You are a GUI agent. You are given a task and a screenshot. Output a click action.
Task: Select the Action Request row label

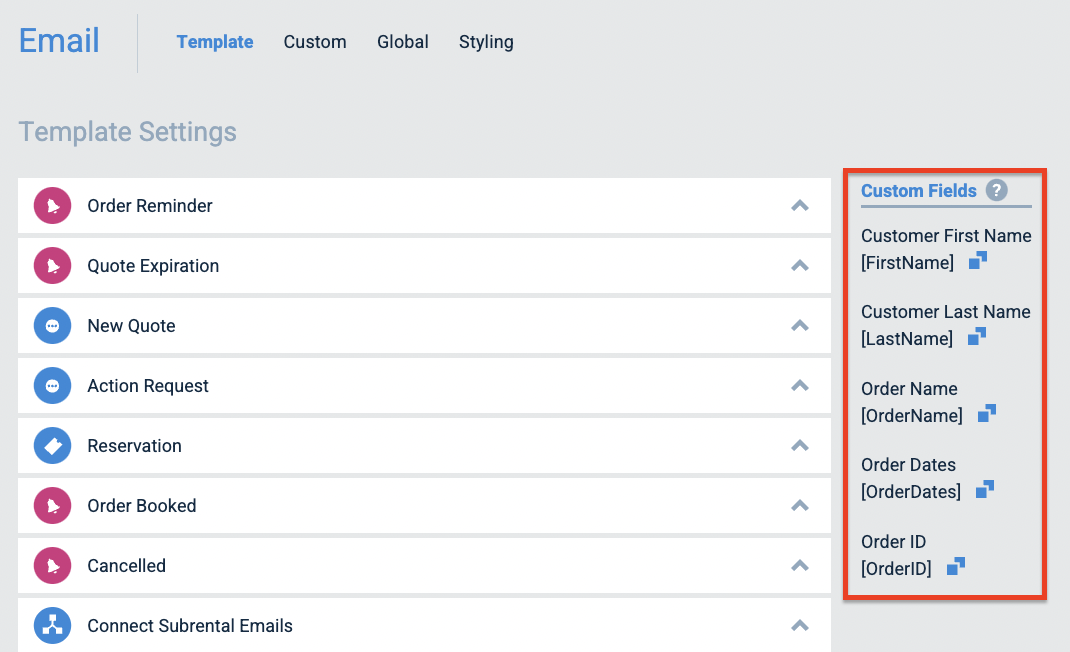coord(147,386)
